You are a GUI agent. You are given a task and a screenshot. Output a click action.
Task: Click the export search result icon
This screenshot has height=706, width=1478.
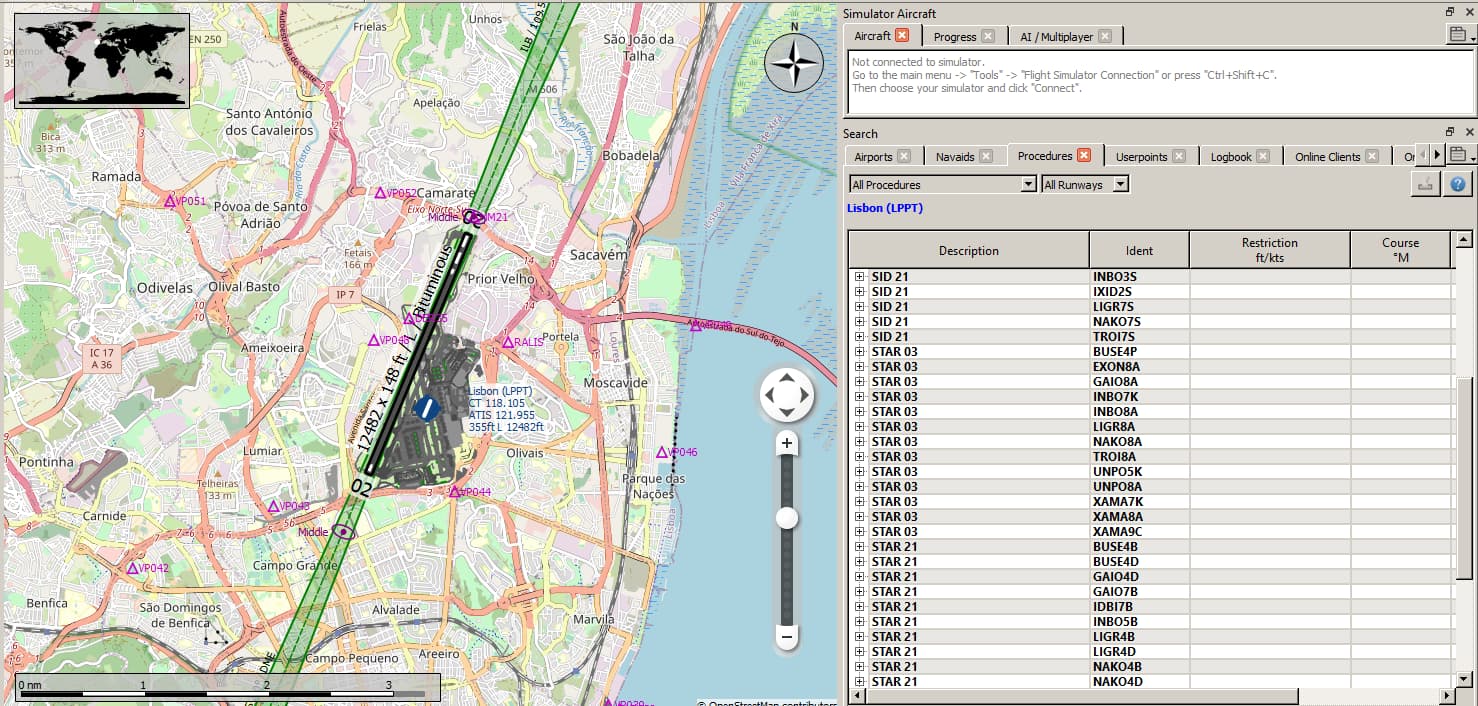[1424, 183]
